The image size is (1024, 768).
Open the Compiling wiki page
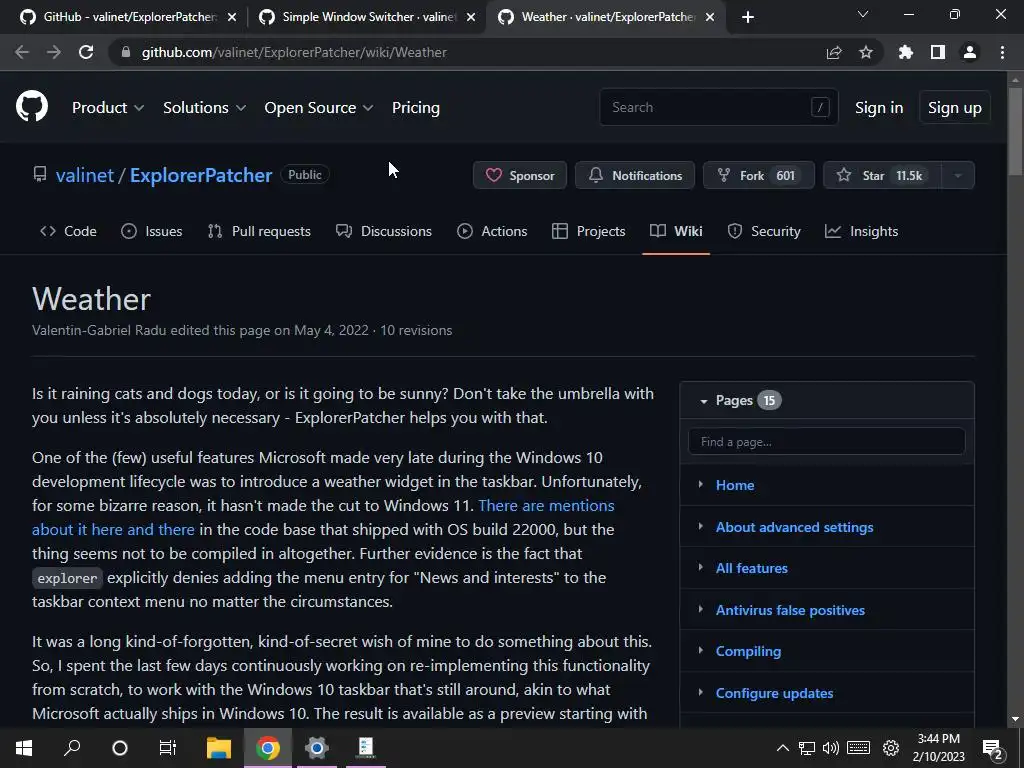pos(748,651)
